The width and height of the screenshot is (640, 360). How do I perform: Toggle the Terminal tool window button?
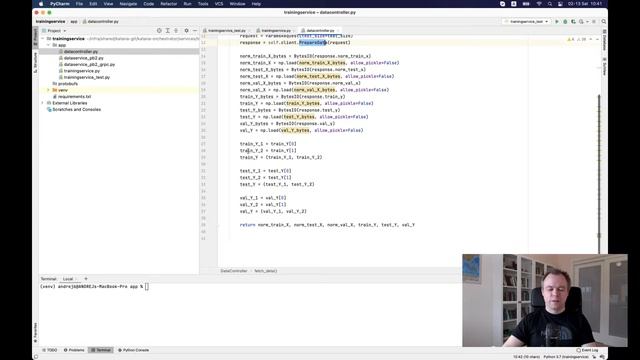tap(101, 350)
